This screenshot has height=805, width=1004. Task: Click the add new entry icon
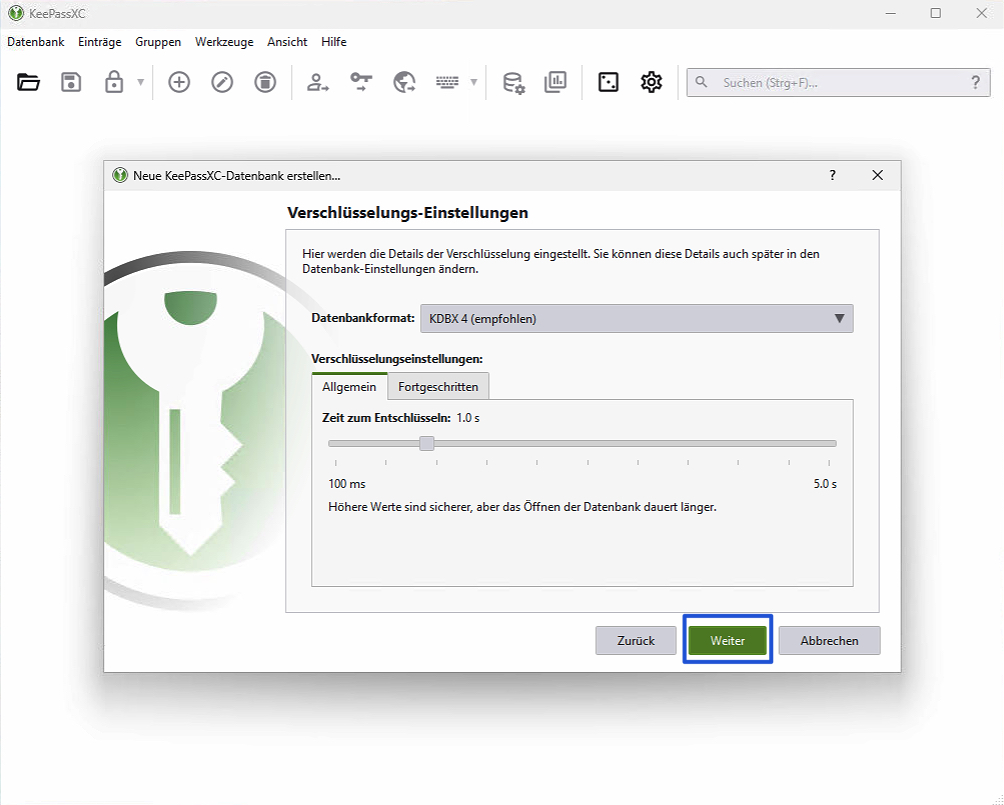179,83
